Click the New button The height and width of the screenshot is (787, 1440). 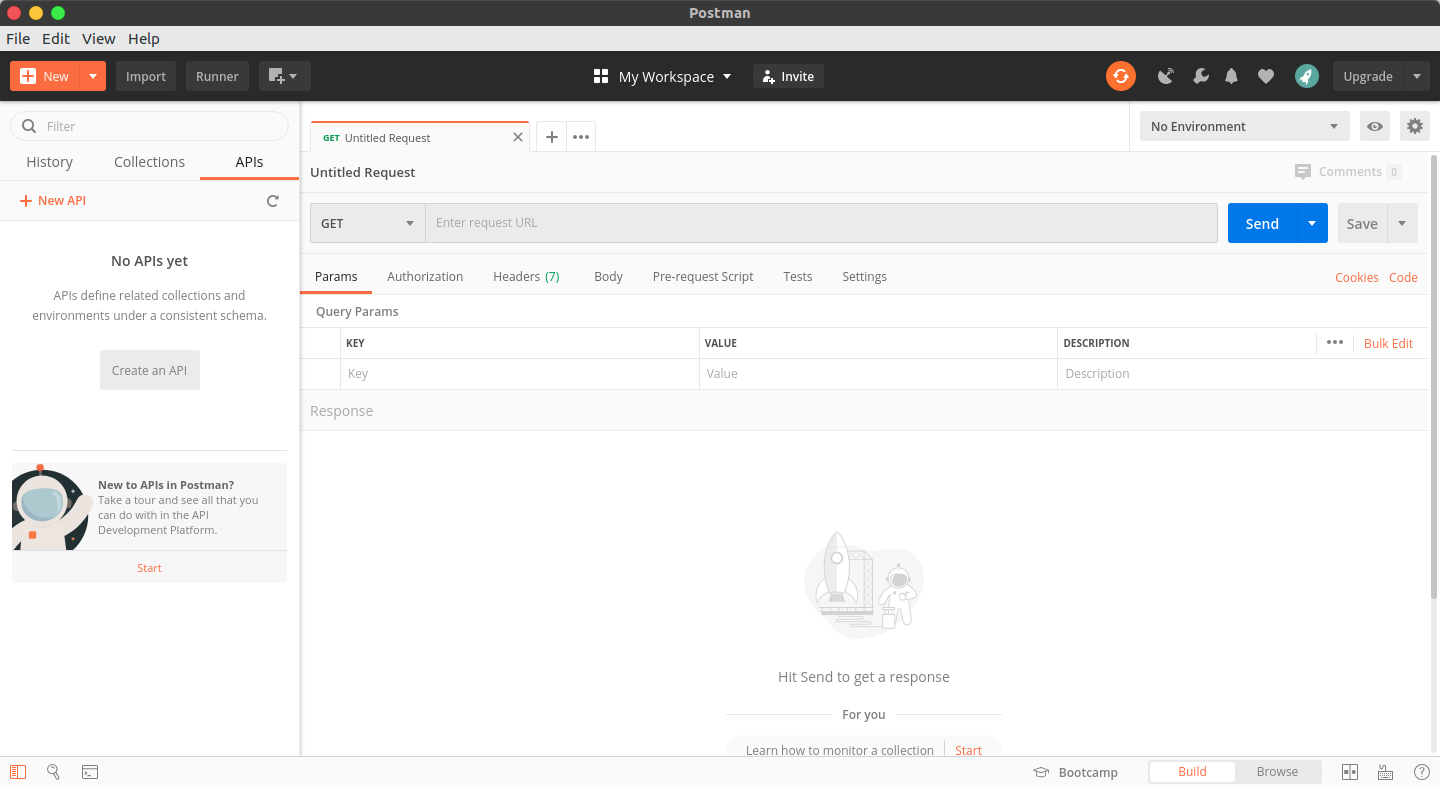pos(44,76)
